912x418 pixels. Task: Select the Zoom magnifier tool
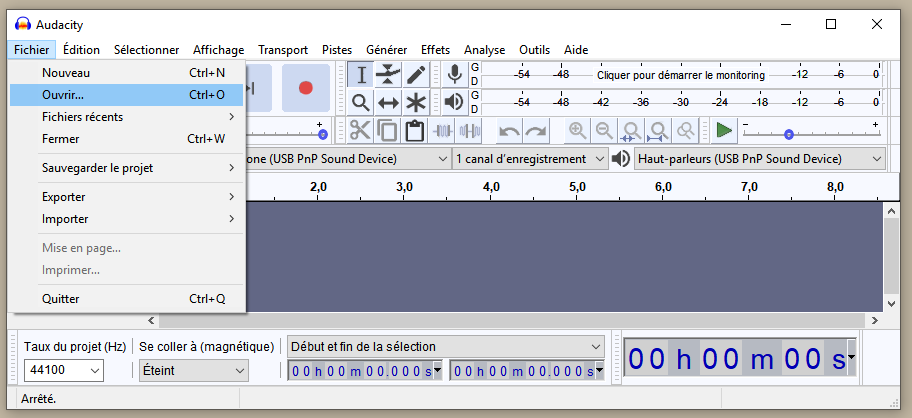pos(361,103)
